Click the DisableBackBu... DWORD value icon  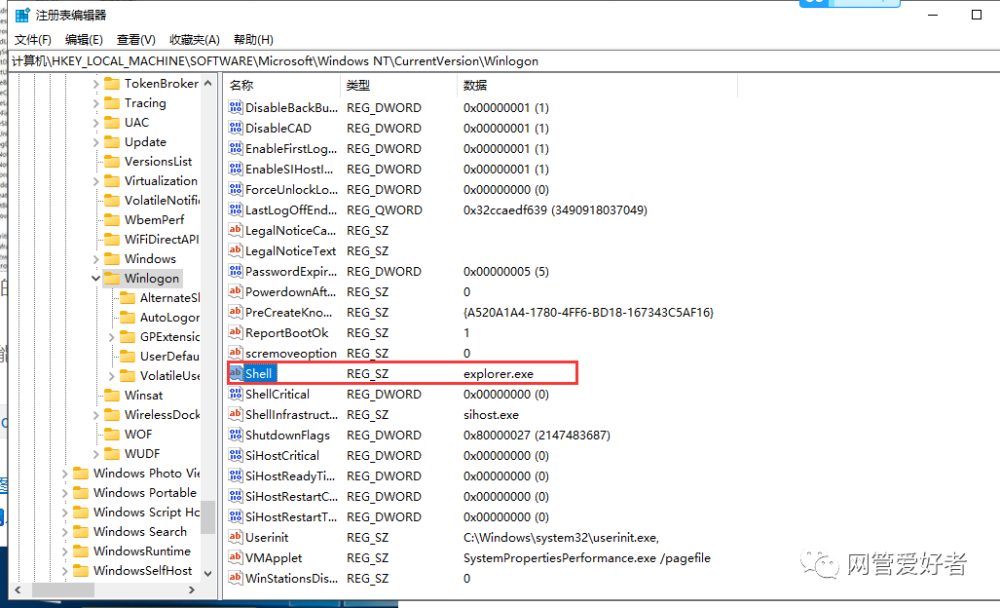pyautogui.click(x=235, y=107)
